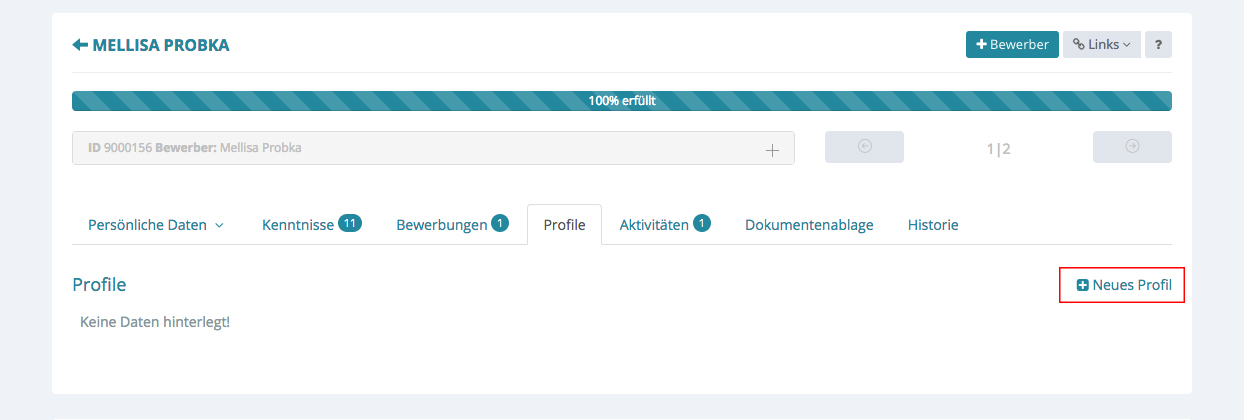Go to next record with right arrow

click(x=1132, y=147)
